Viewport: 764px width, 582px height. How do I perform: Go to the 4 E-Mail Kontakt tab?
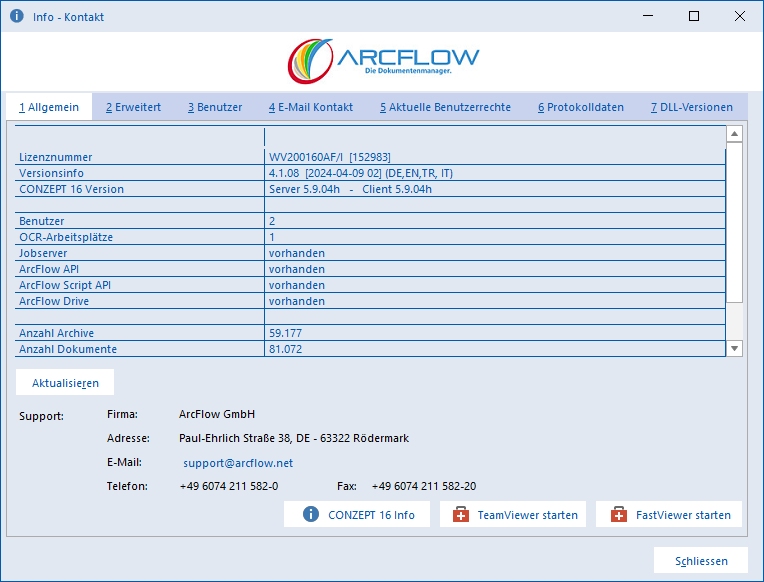point(311,107)
